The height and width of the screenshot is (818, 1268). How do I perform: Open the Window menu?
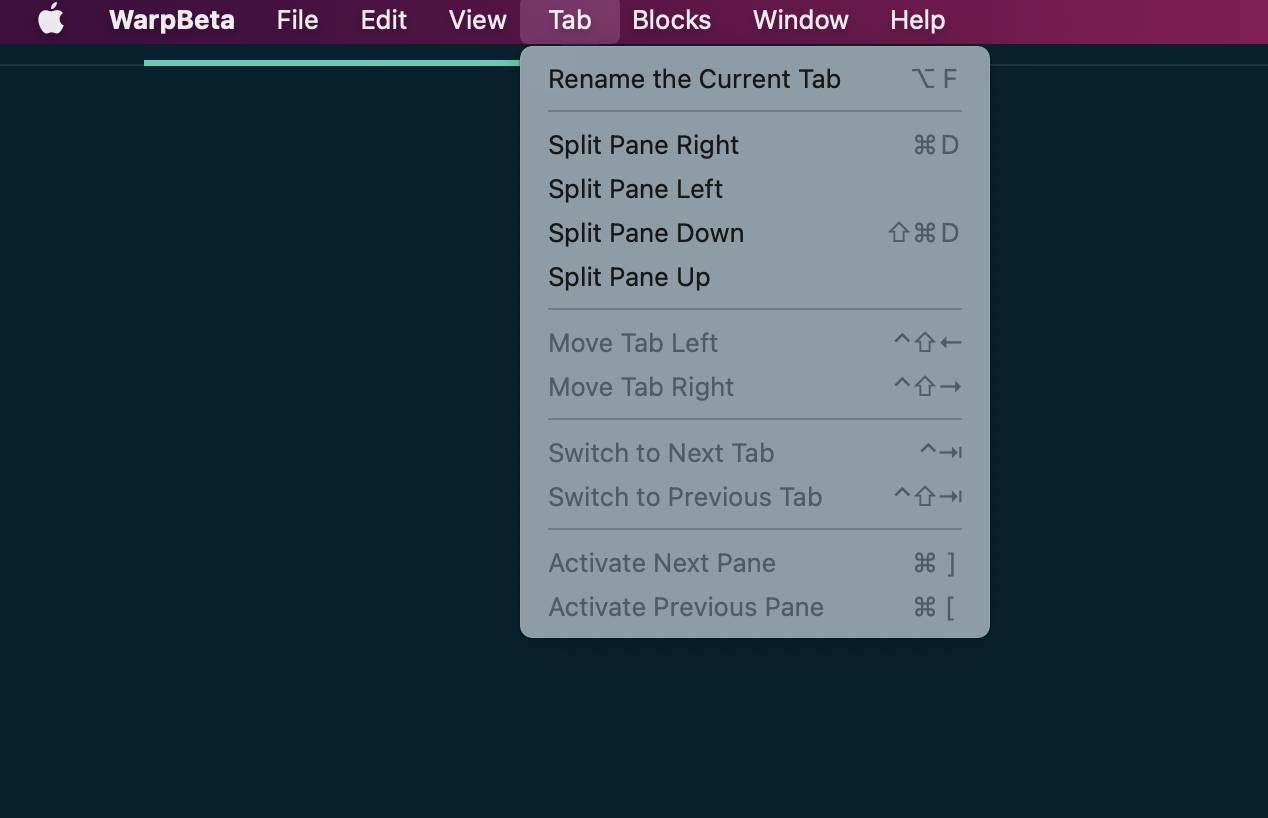[799, 20]
